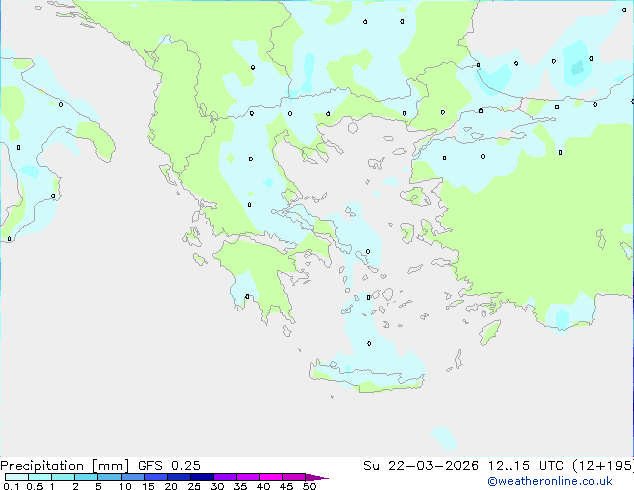This screenshot has width=634, height=490.
Task: Click the zero marker in the southwest Peloponnese
Action: click(247, 297)
